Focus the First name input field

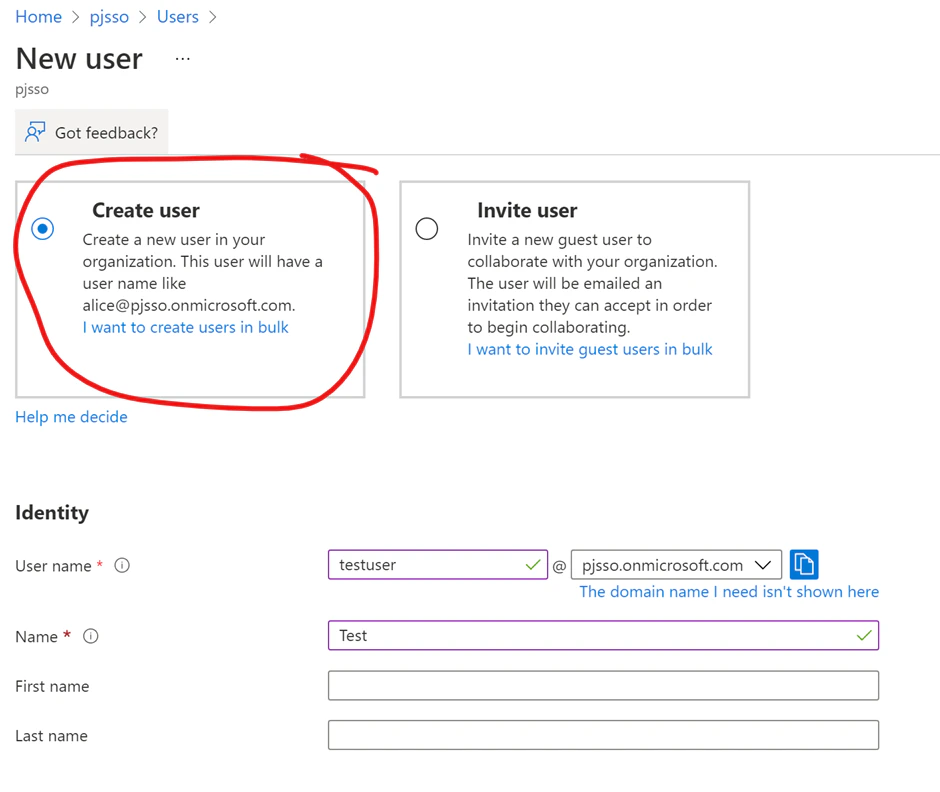[x=600, y=685]
